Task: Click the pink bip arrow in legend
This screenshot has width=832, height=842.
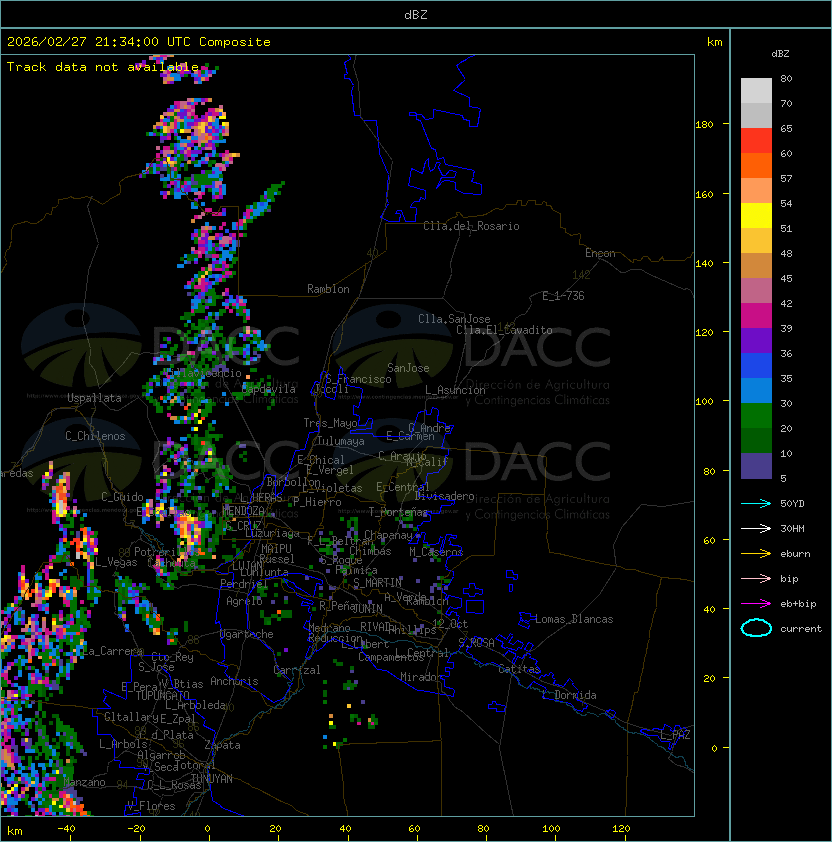Action: [x=756, y=578]
